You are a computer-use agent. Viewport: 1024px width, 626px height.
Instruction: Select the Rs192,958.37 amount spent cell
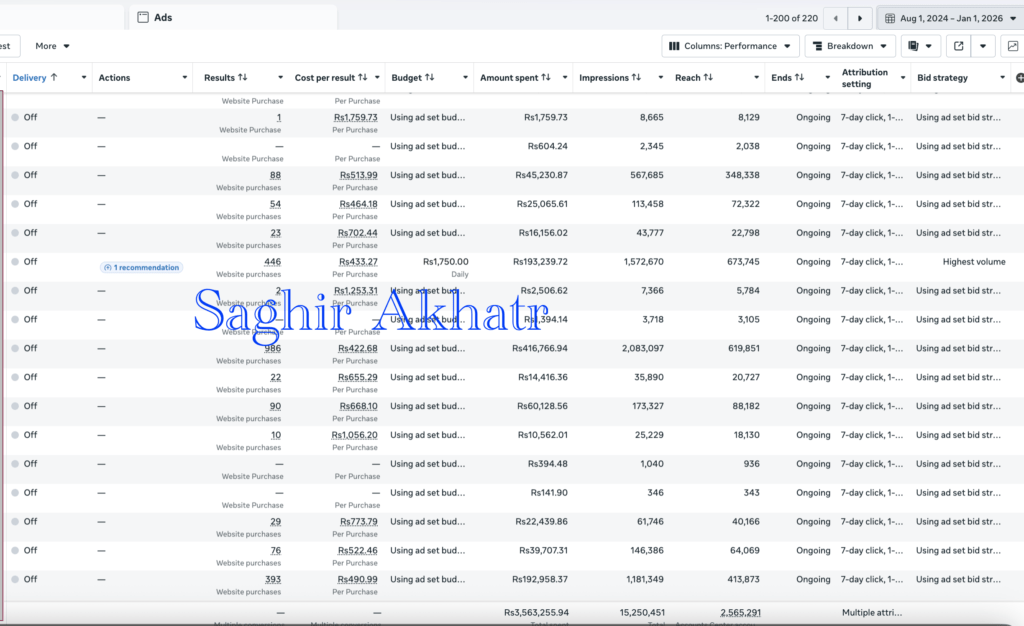[x=539, y=580]
